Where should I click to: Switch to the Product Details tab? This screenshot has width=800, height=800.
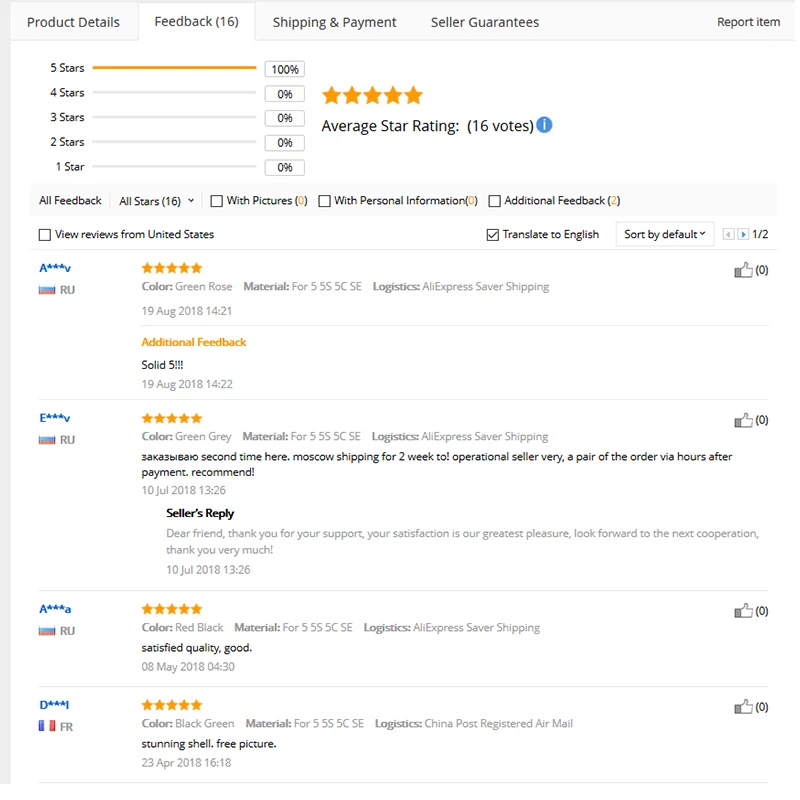click(x=73, y=22)
